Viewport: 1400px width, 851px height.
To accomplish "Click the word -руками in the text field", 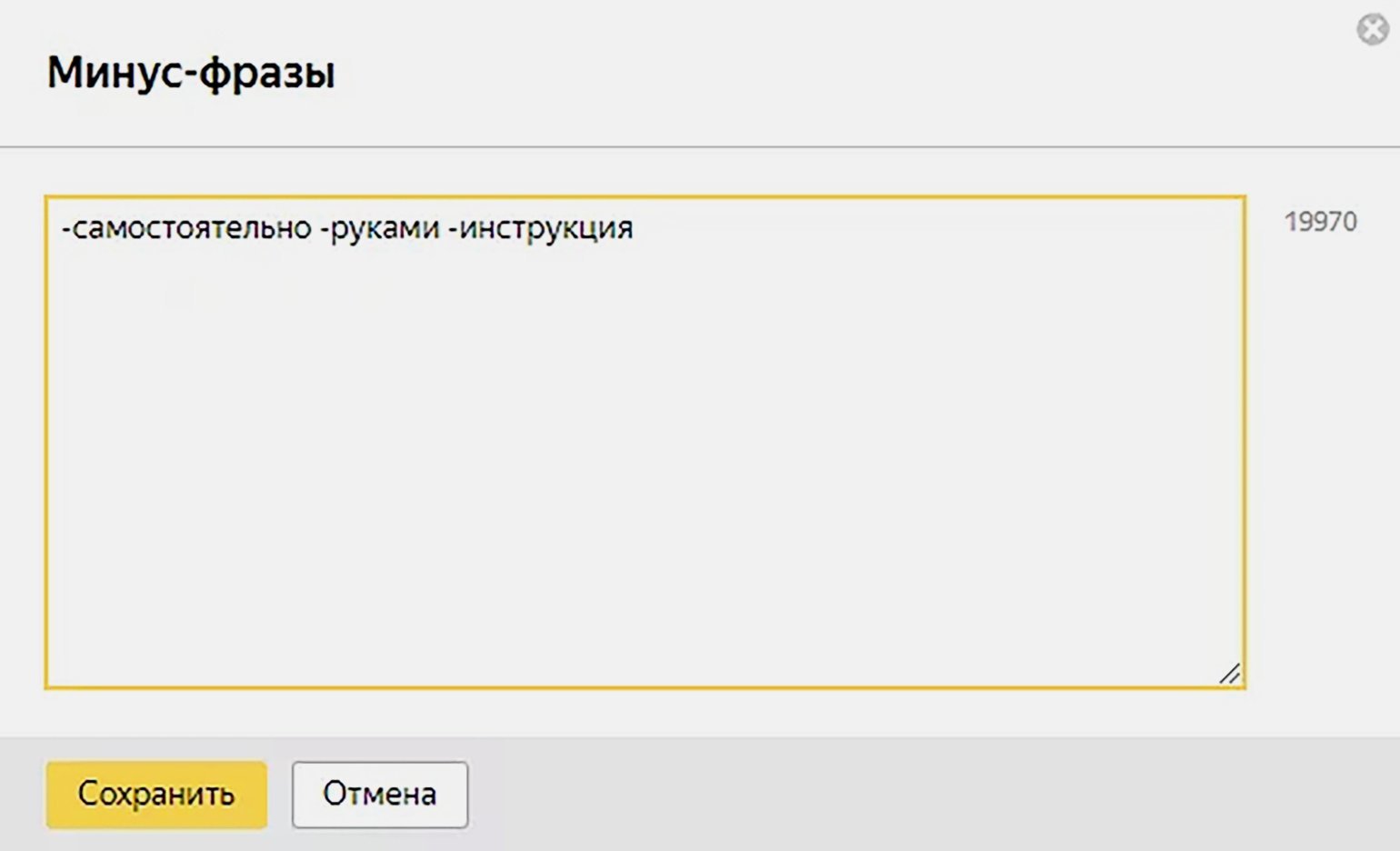I will coord(380,227).
